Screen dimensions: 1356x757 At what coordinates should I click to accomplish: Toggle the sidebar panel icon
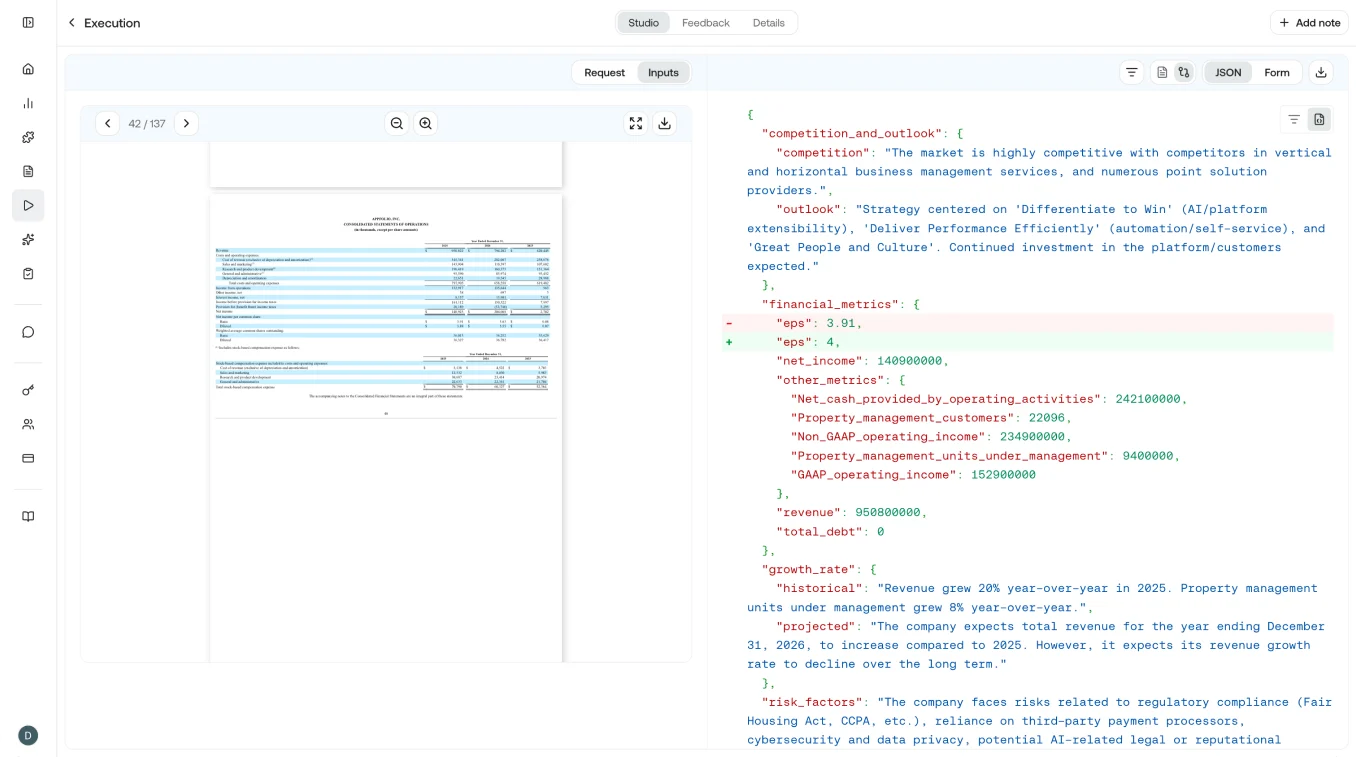click(28, 22)
